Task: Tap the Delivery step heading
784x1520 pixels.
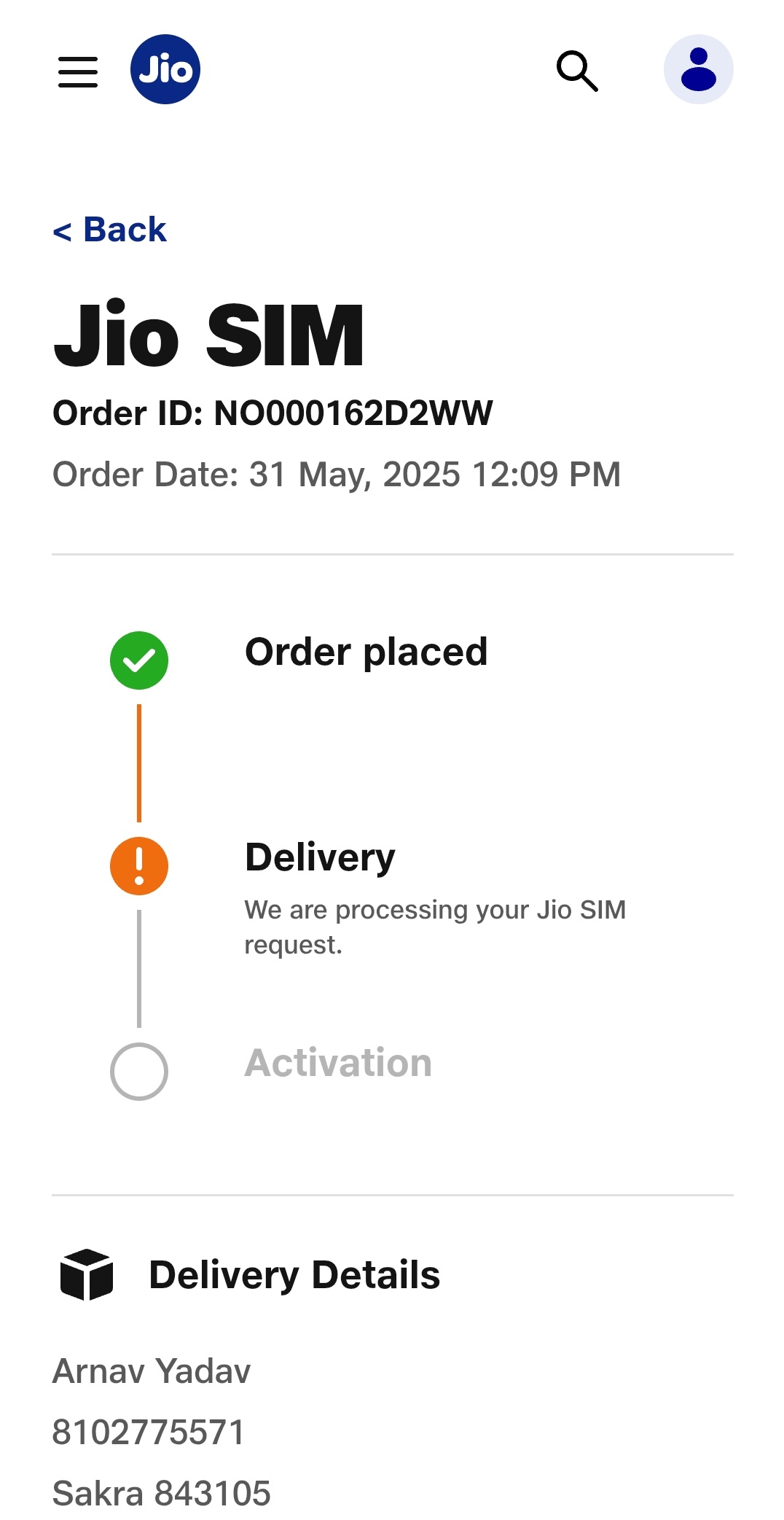Action: coord(320,857)
